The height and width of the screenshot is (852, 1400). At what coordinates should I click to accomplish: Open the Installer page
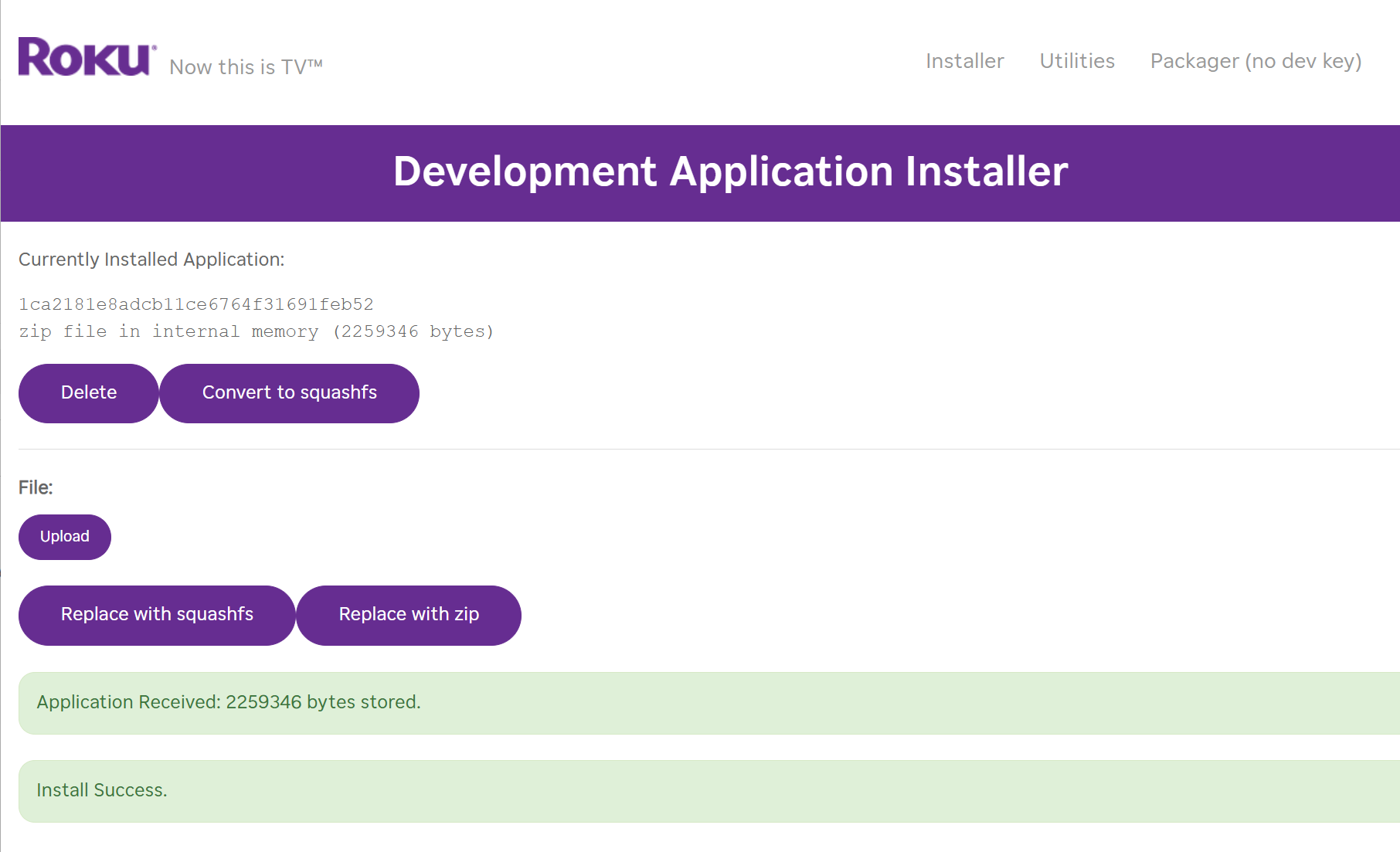[x=964, y=61]
